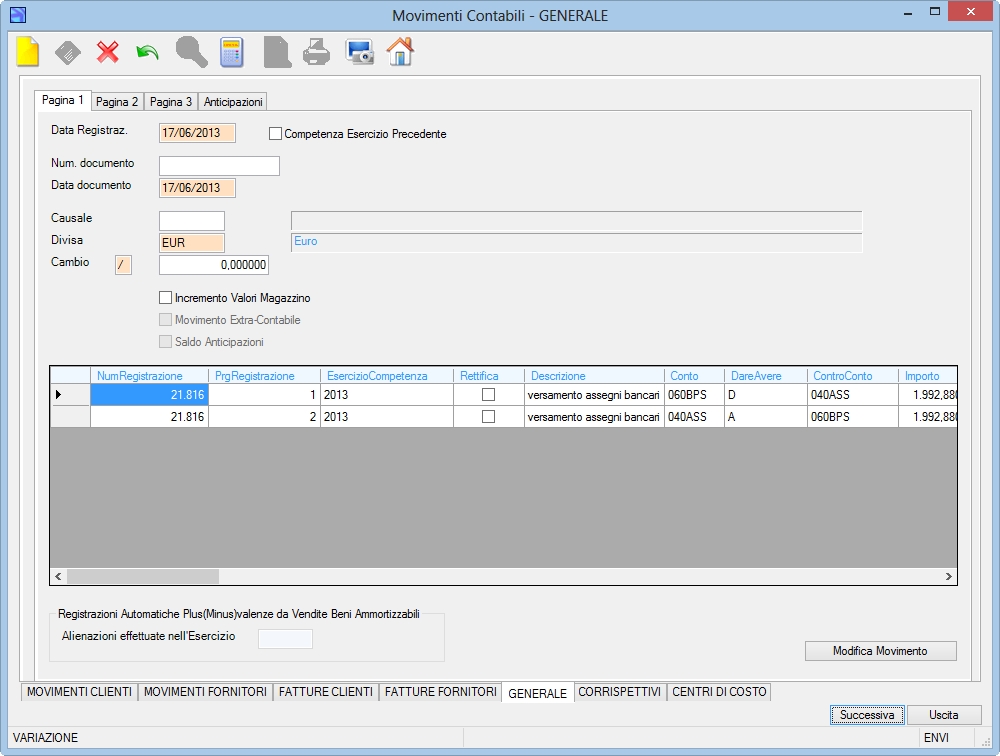Click the home house icon

(401, 52)
